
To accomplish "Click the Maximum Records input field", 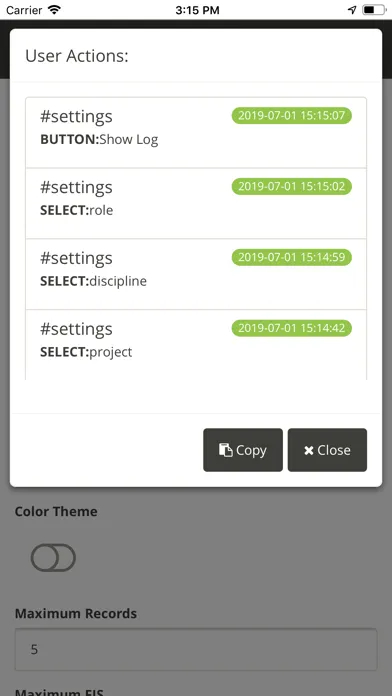I will pyautogui.click(x=196, y=649).
